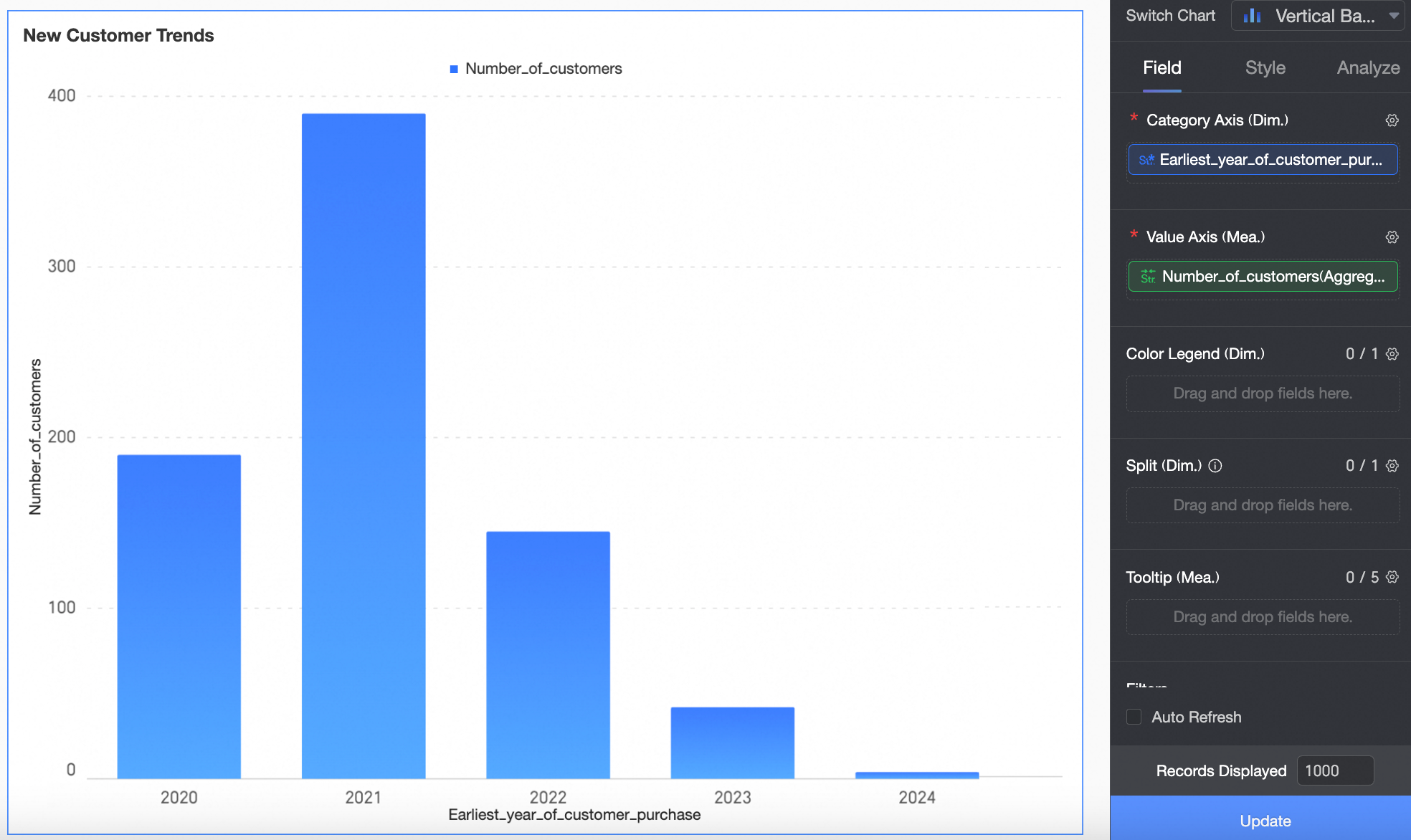Select the Field tab

click(x=1161, y=68)
